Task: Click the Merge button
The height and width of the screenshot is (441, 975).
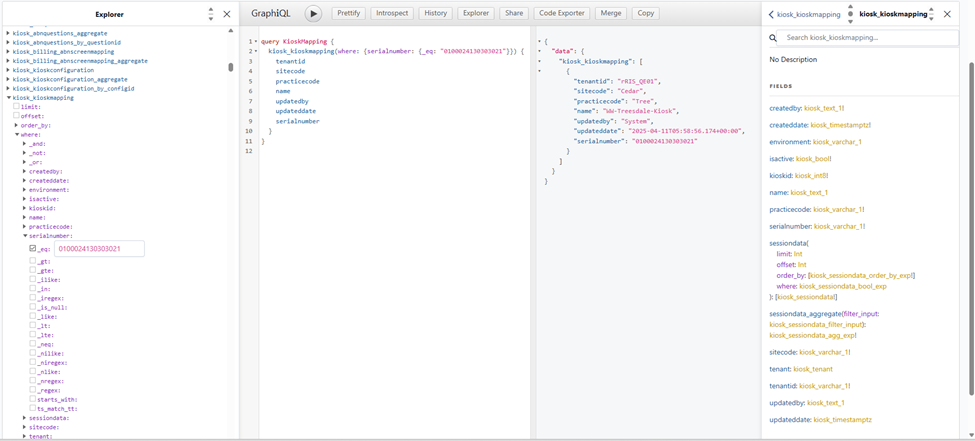Action: click(x=611, y=13)
